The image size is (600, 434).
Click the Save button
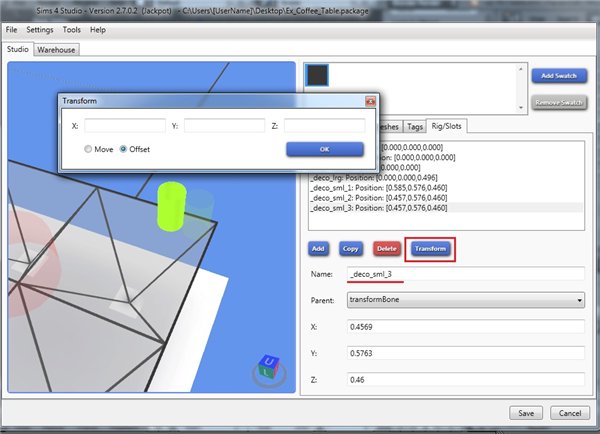tap(525, 413)
